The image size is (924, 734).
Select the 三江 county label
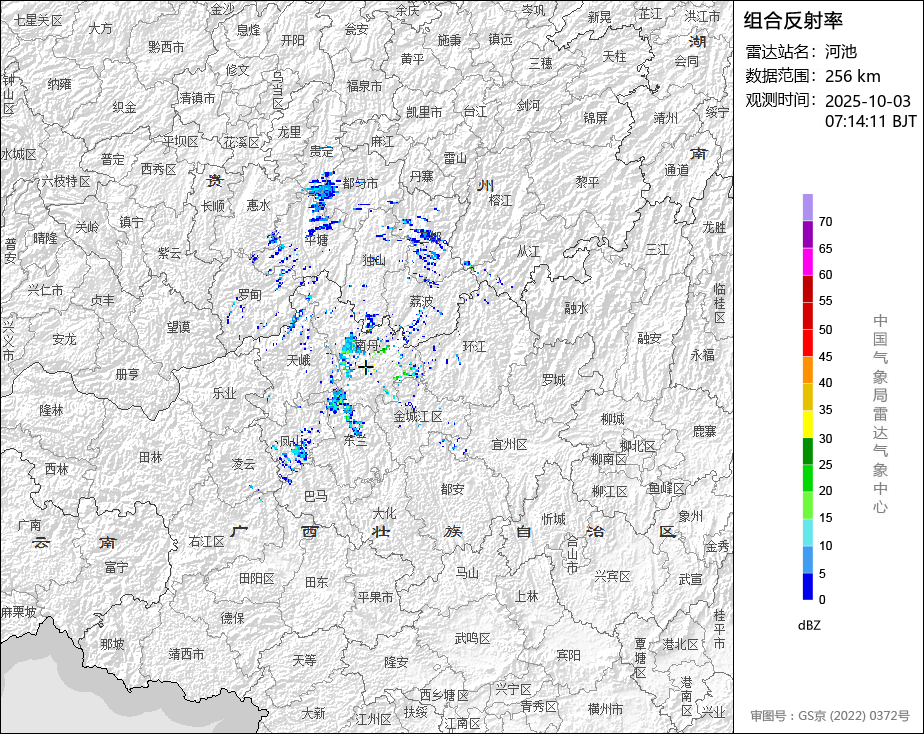point(656,249)
